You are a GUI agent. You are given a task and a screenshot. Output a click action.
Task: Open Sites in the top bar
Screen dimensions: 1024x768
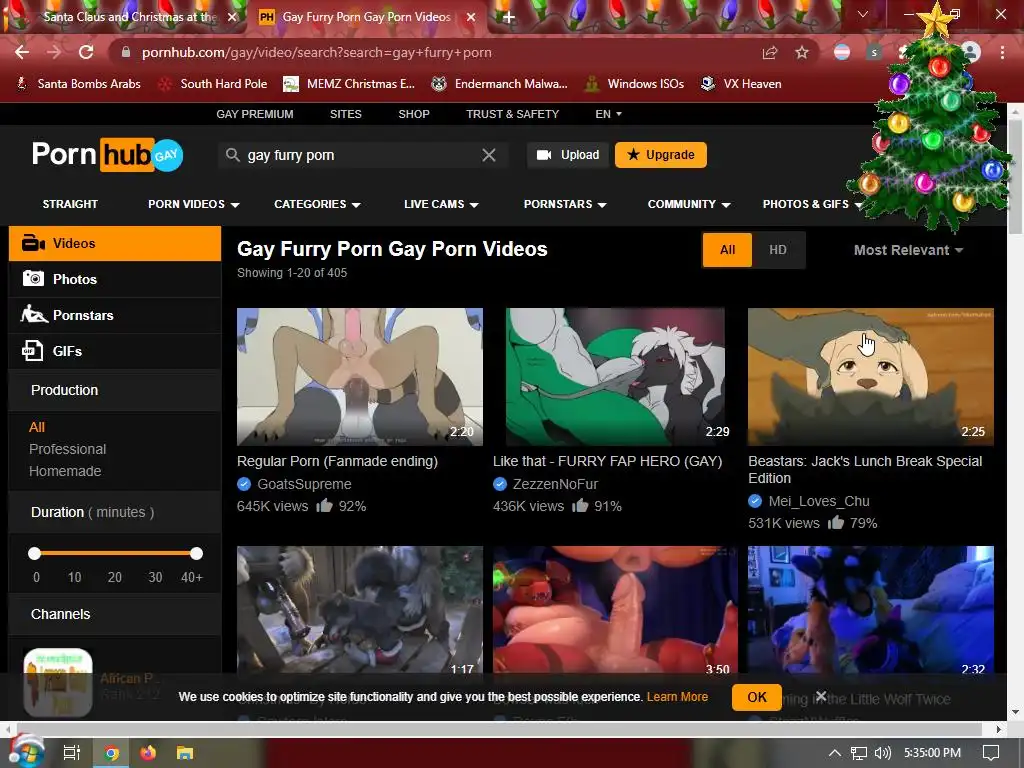[345, 114]
